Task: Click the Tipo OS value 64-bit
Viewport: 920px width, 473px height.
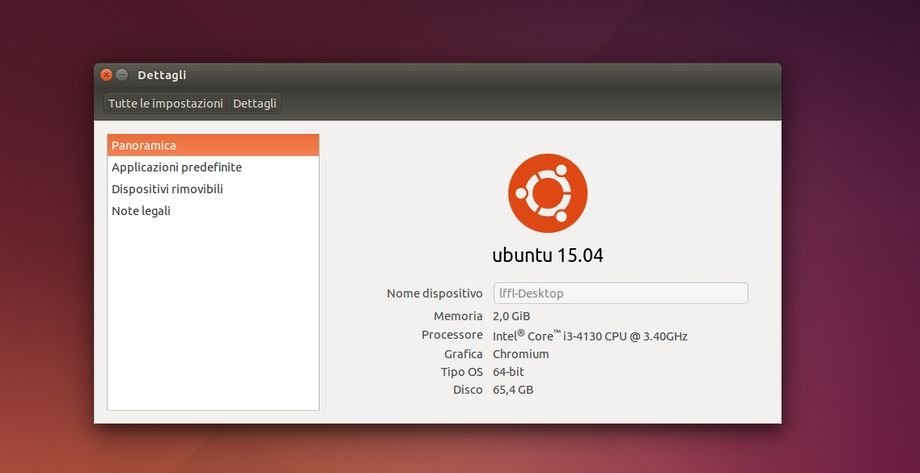Action: point(509,372)
